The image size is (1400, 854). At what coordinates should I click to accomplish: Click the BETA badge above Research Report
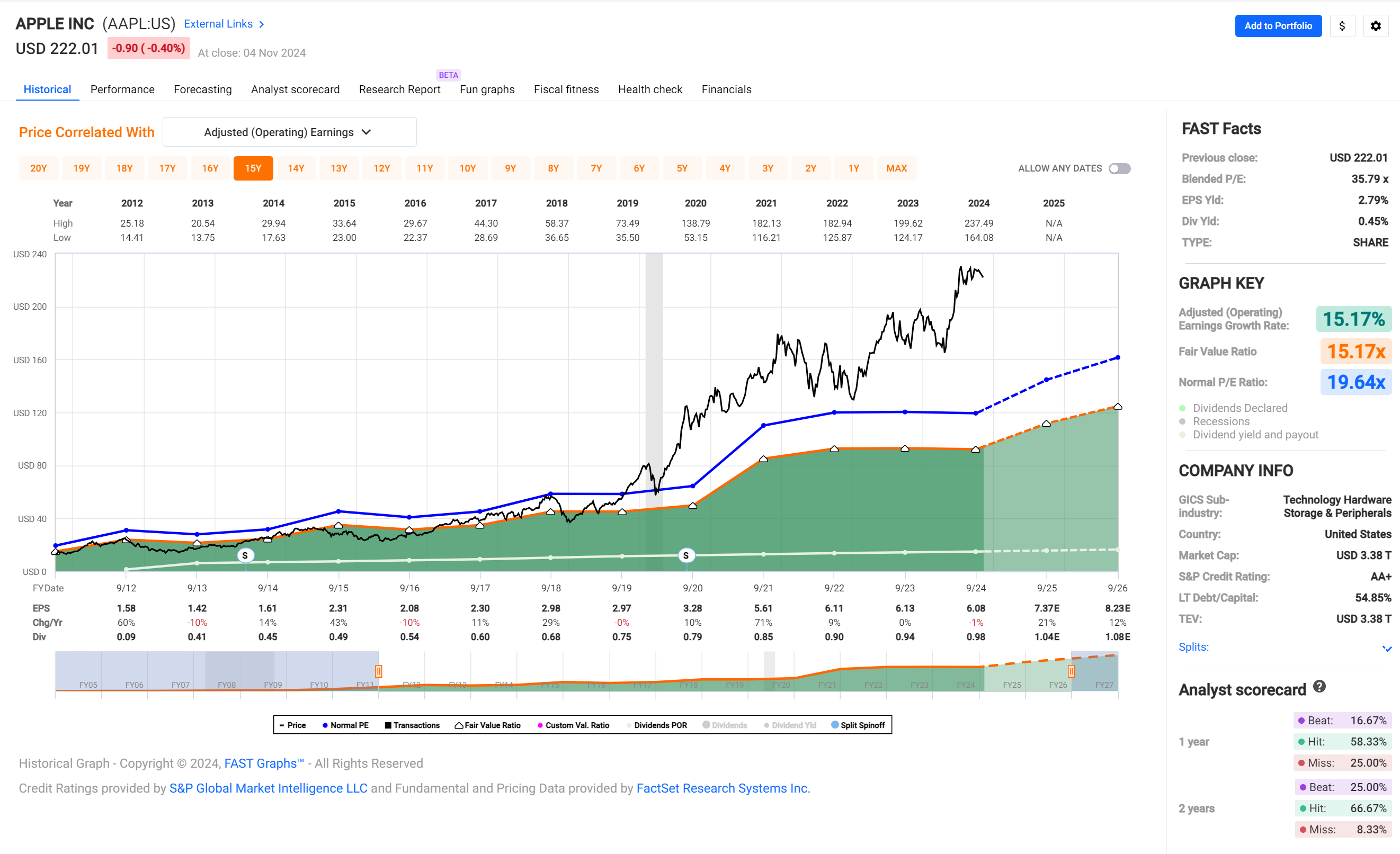click(x=448, y=75)
